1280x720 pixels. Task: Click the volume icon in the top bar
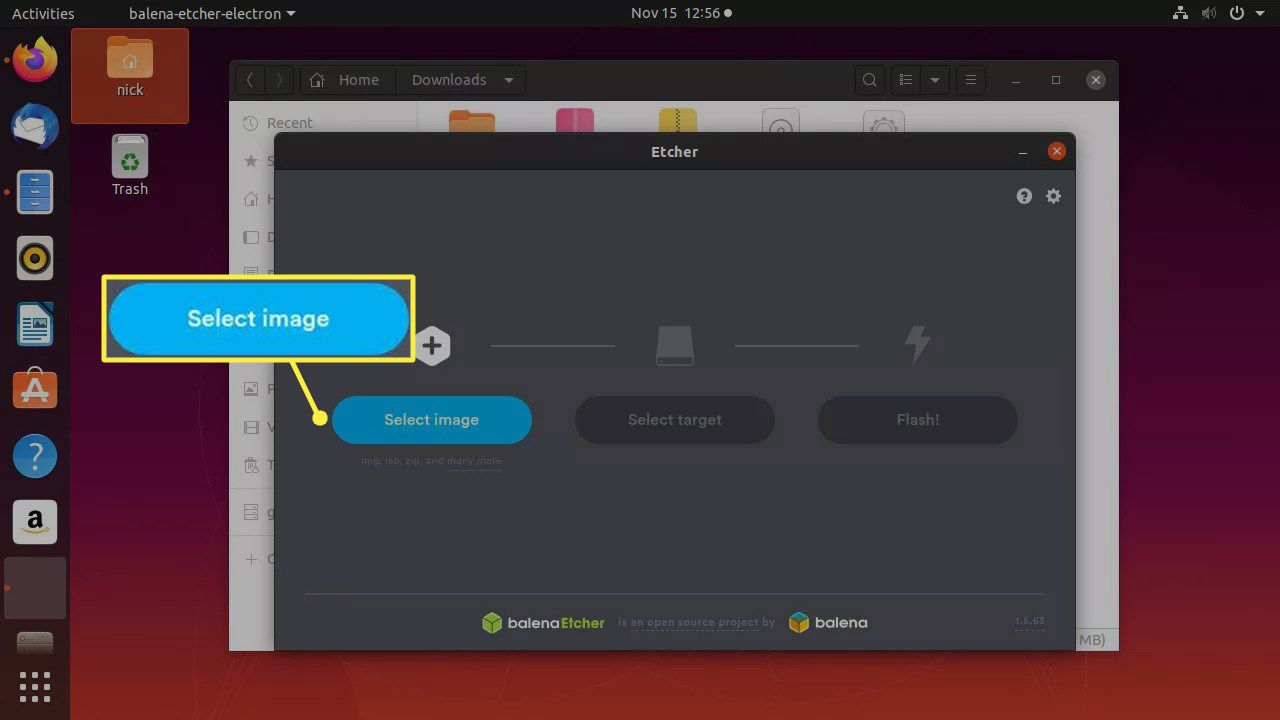[x=1209, y=14]
